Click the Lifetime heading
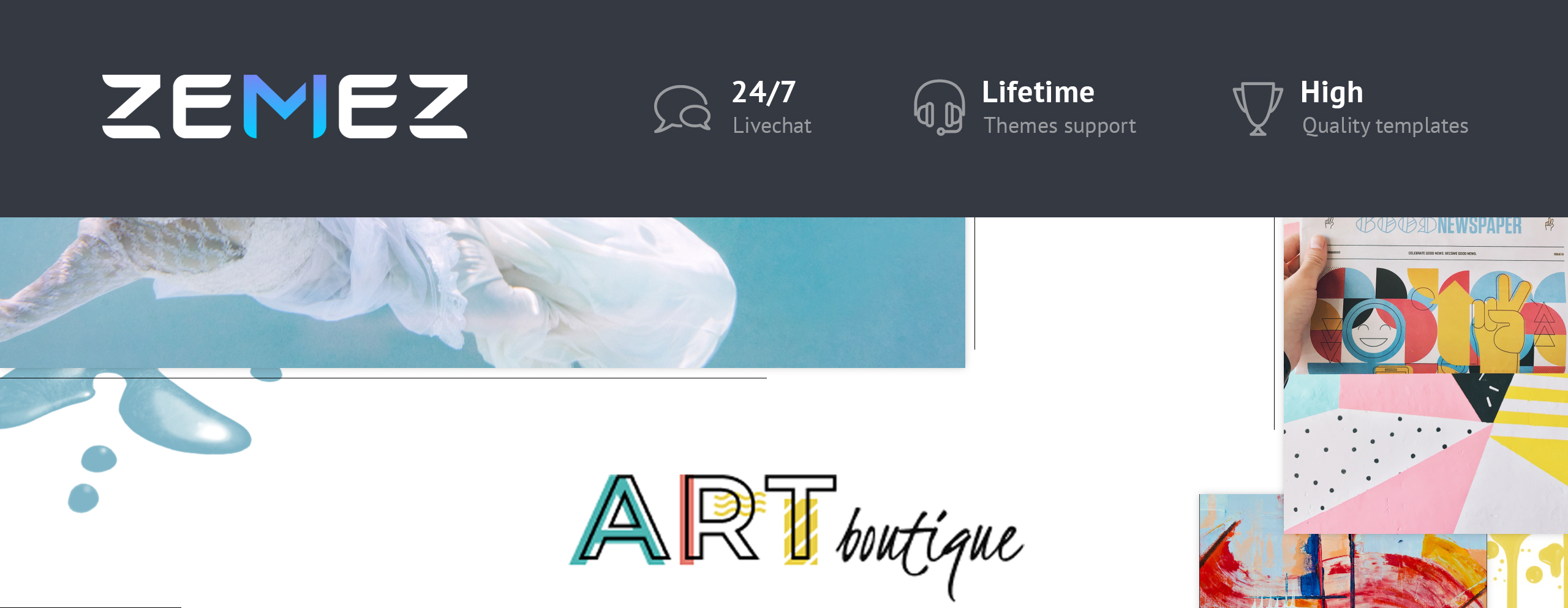The width and height of the screenshot is (1568, 608). 1038,92
